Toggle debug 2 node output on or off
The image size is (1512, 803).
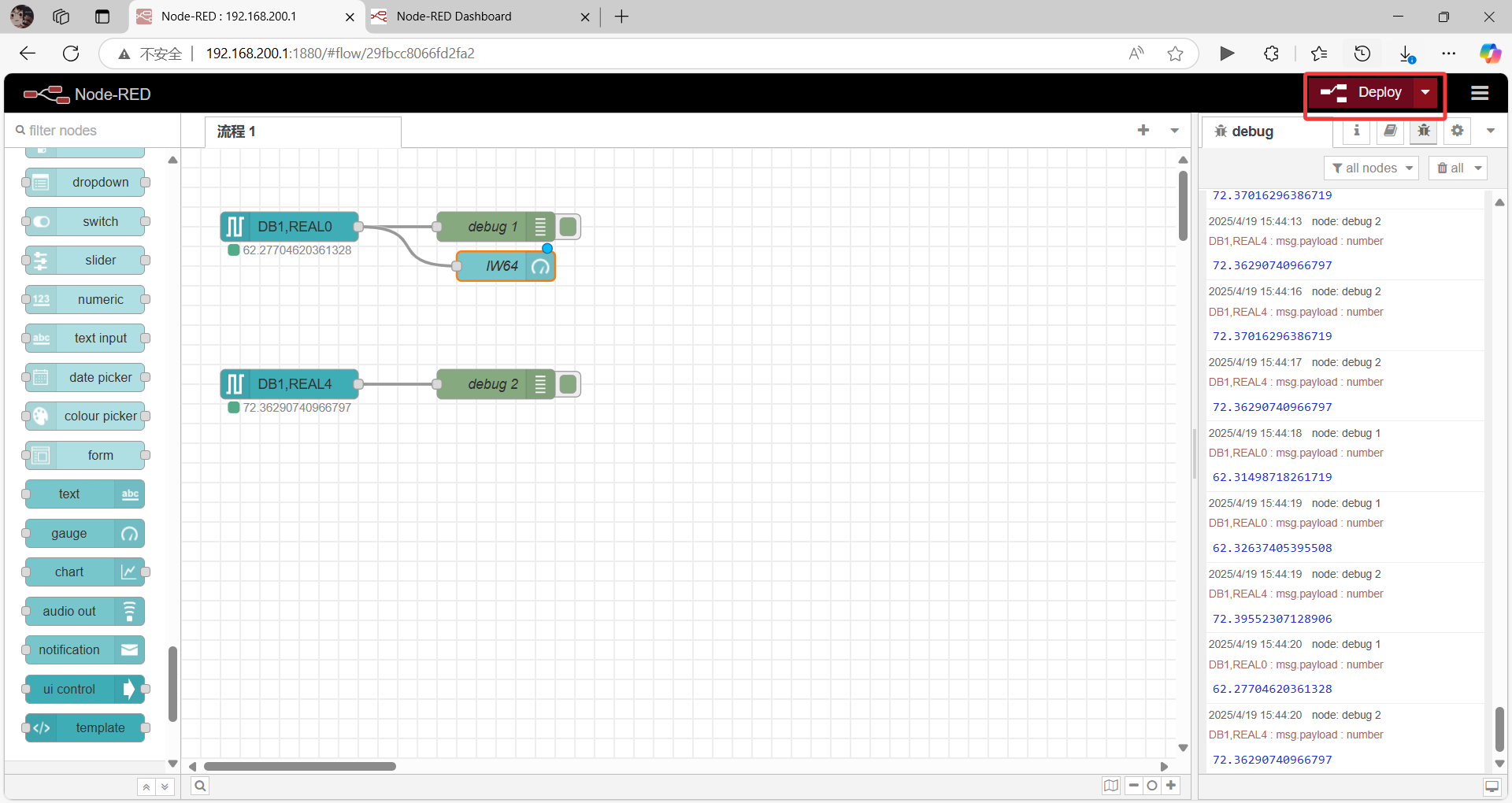point(568,383)
